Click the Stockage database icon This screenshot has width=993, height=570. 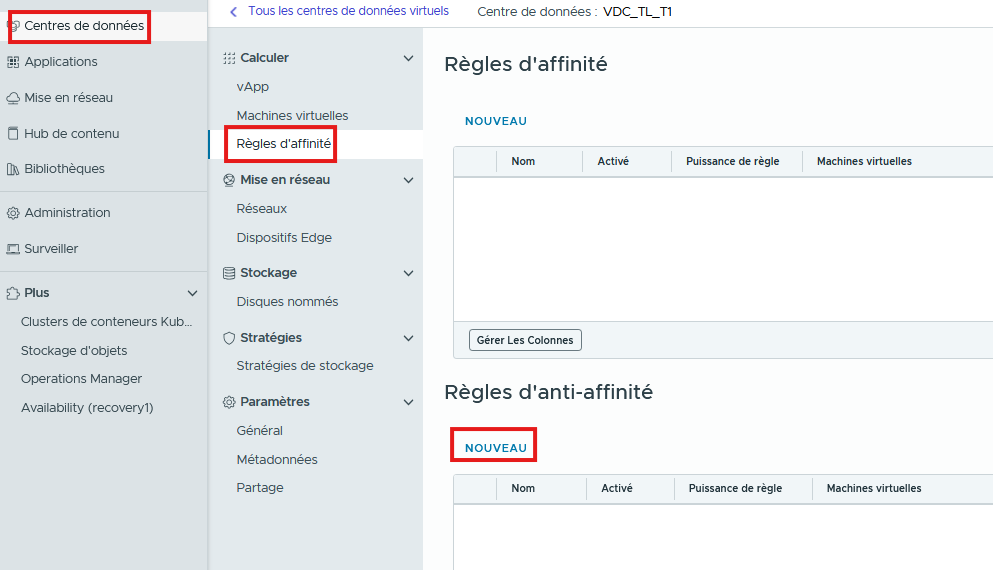coord(229,273)
